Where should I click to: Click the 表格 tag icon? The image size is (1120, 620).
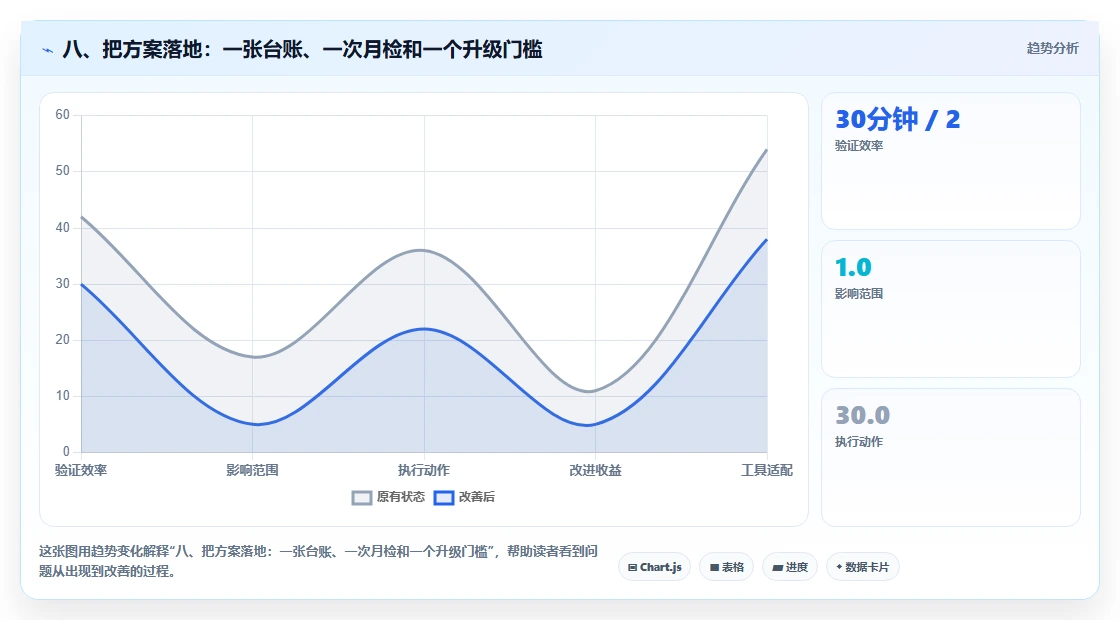714,568
